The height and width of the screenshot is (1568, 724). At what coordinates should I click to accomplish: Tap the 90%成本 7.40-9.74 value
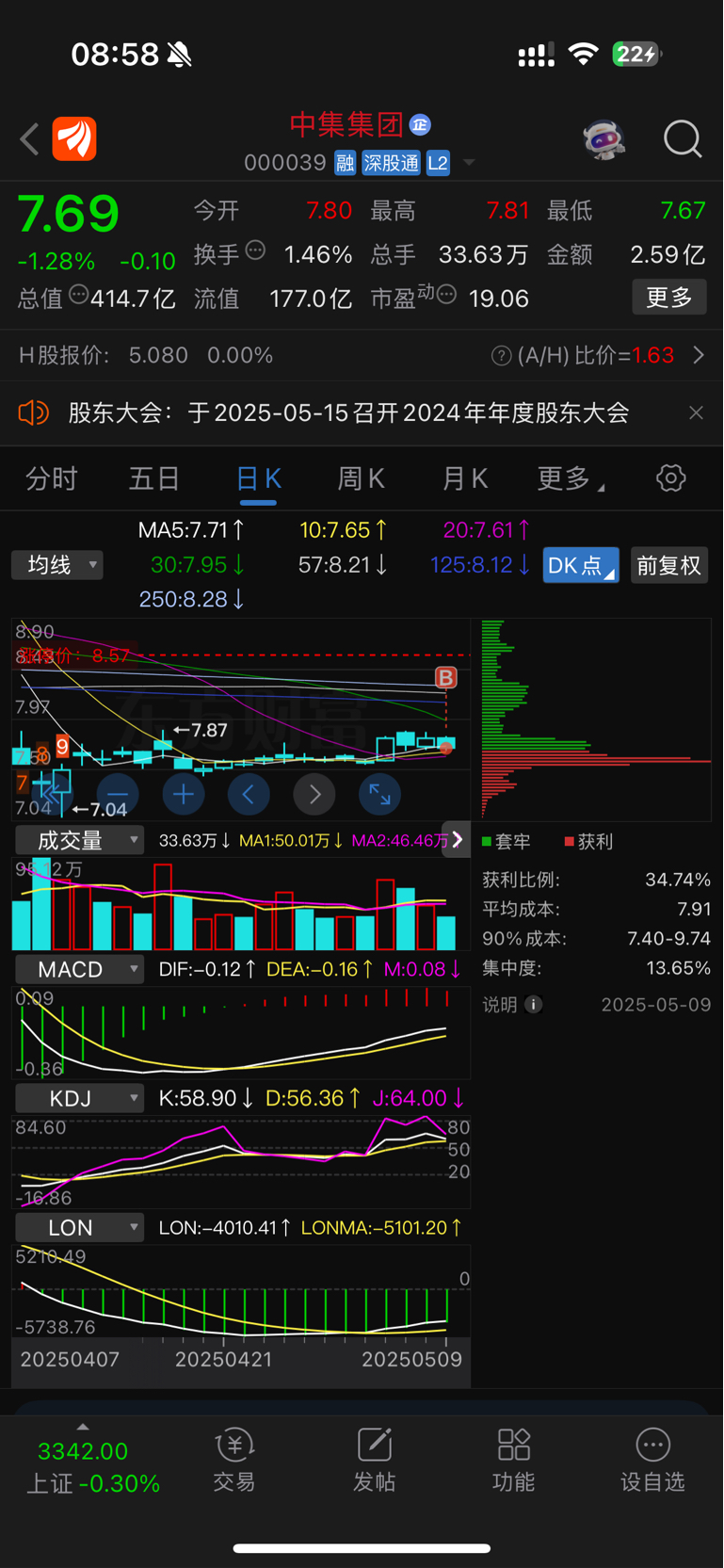coord(669,939)
